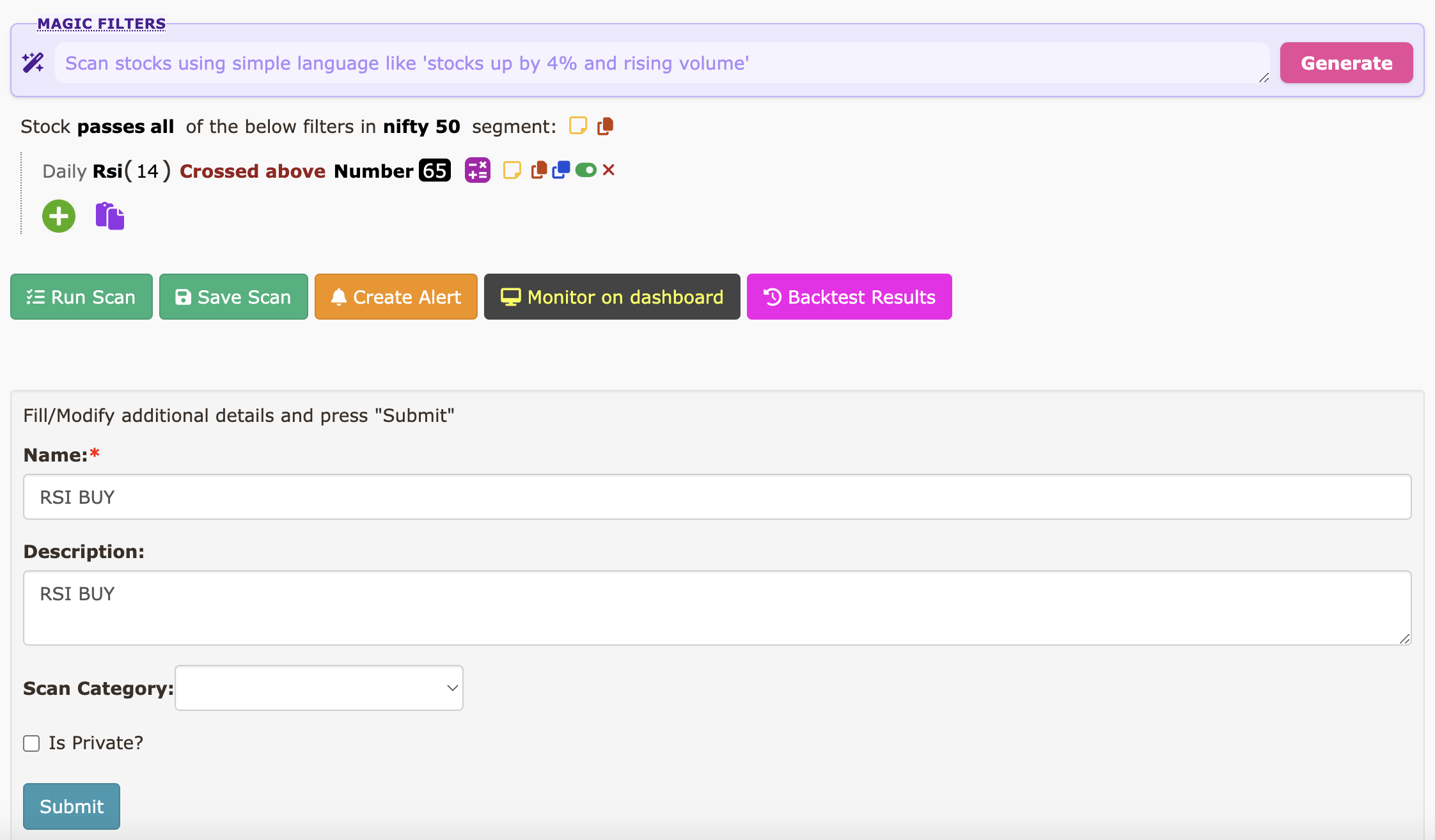This screenshot has height=840, width=1435.
Task: Add a new filter with green plus icon
Action: click(59, 216)
